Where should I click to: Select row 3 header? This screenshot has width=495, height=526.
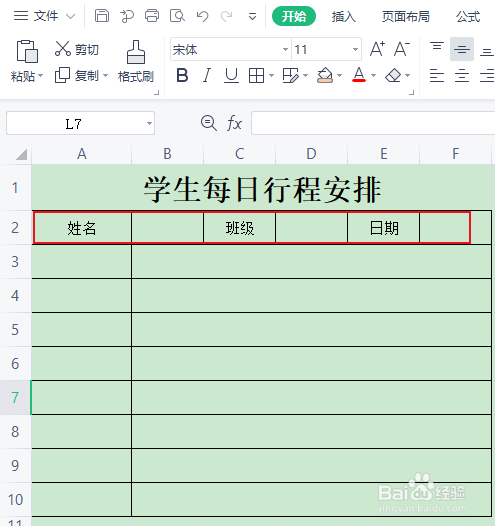point(15,262)
